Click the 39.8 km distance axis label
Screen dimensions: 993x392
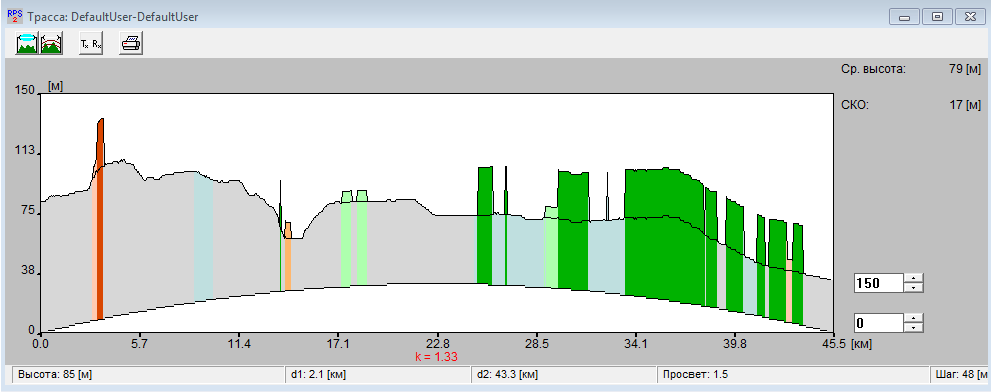(x=735, y=345)
